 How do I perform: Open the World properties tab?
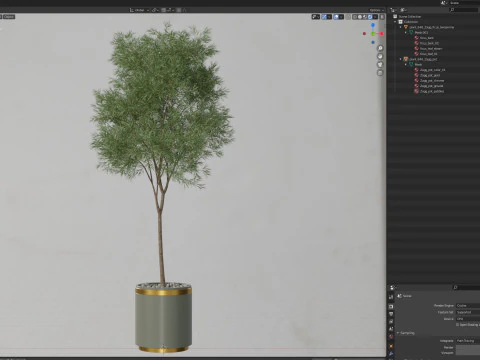(x=391, y=337)
